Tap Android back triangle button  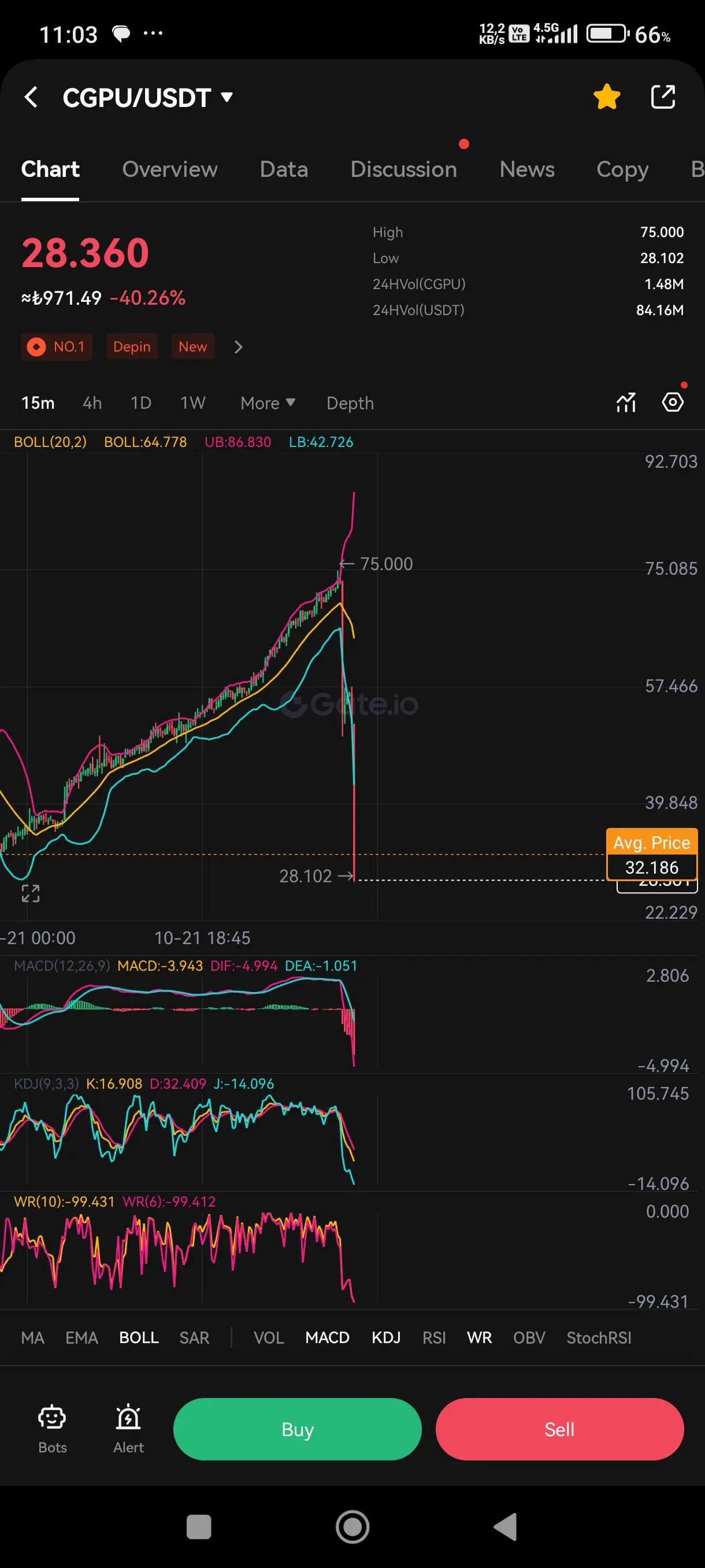[x=506, y=1526]
